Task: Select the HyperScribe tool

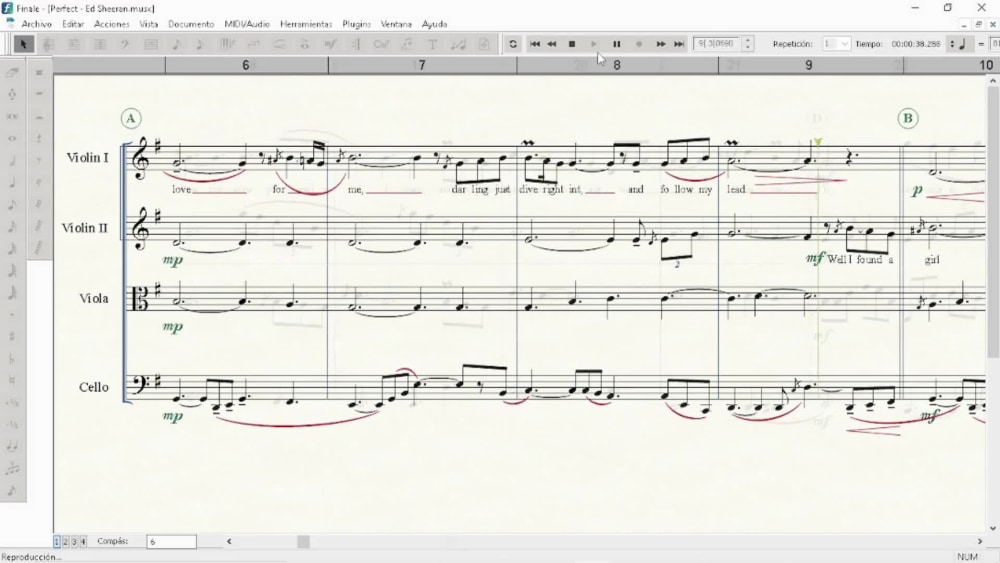Action: 228,44
